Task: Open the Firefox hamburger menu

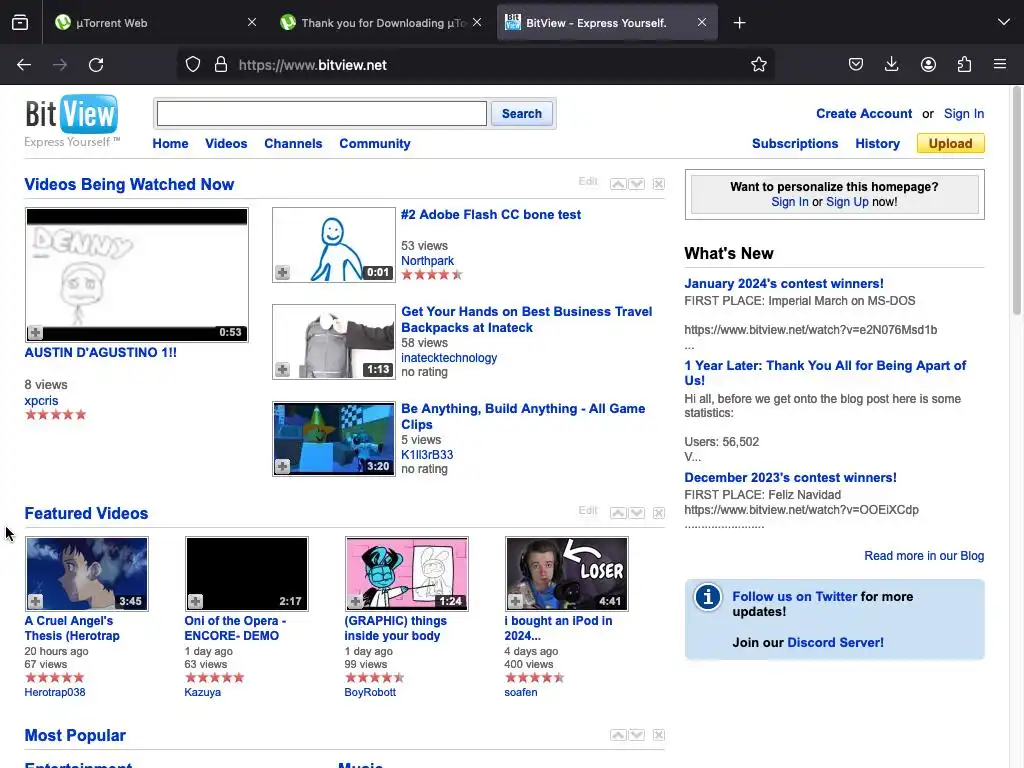Action: [x=1000, y=65]
